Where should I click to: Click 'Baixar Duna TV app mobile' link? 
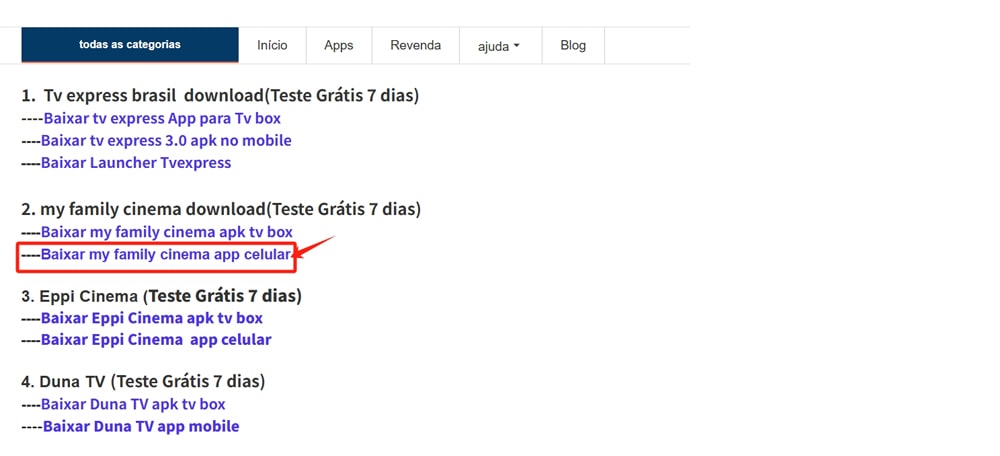(140, 426)
